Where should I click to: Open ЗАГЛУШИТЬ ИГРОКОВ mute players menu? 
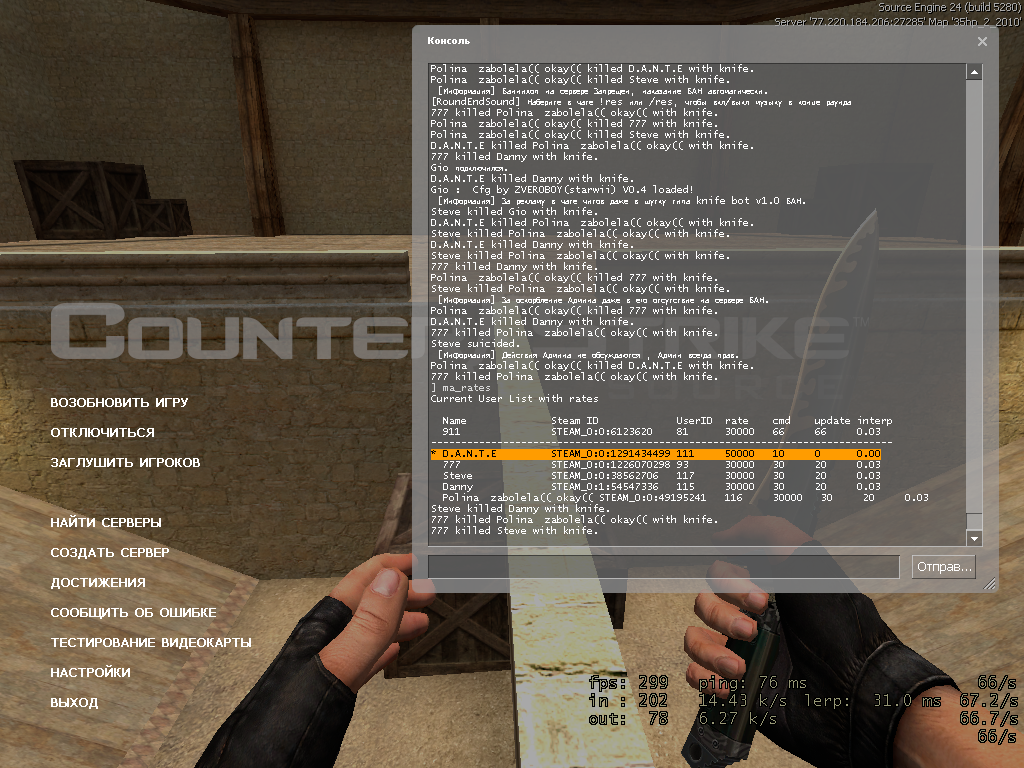tap(125, 462)
